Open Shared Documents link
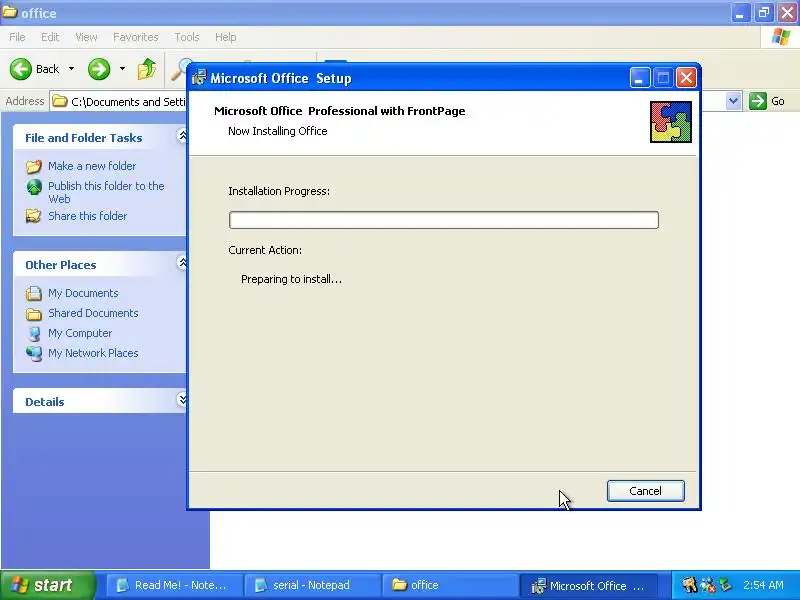Screen dimensions: 800x600 click(x=93, y=313)
